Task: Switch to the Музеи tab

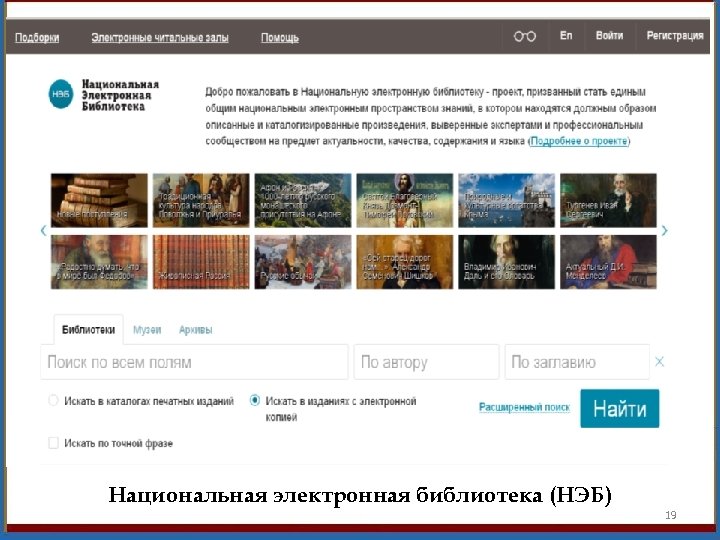Action: tap(147, 330)
